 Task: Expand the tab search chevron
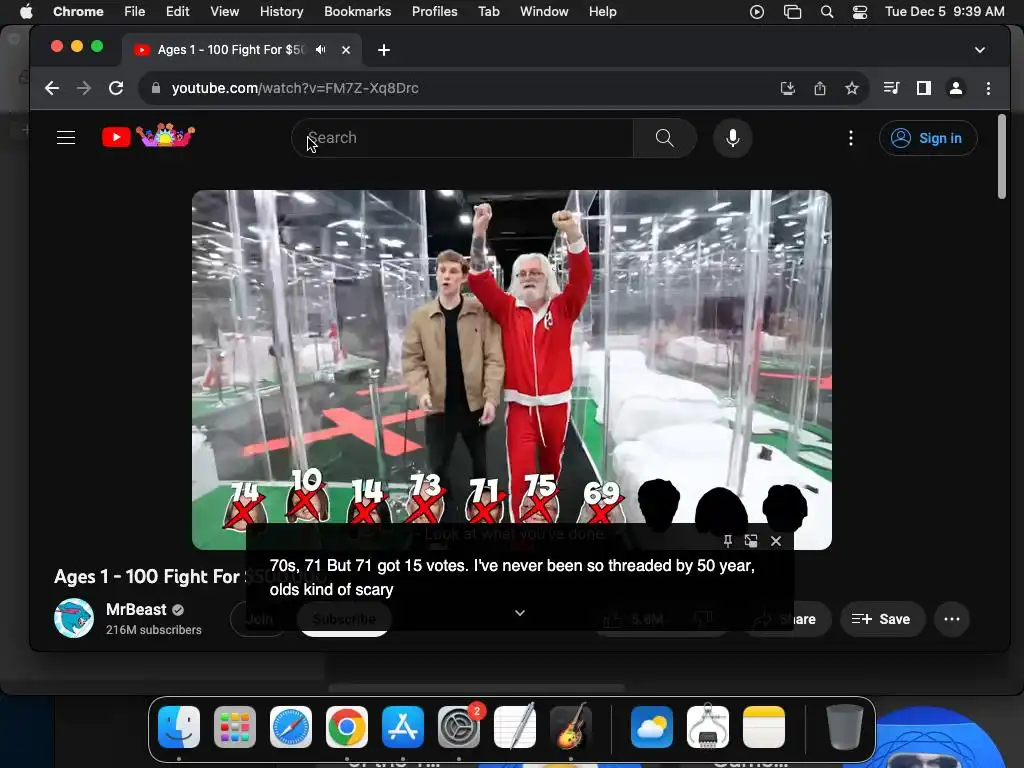pyautogui.click(x=980, y=50)
